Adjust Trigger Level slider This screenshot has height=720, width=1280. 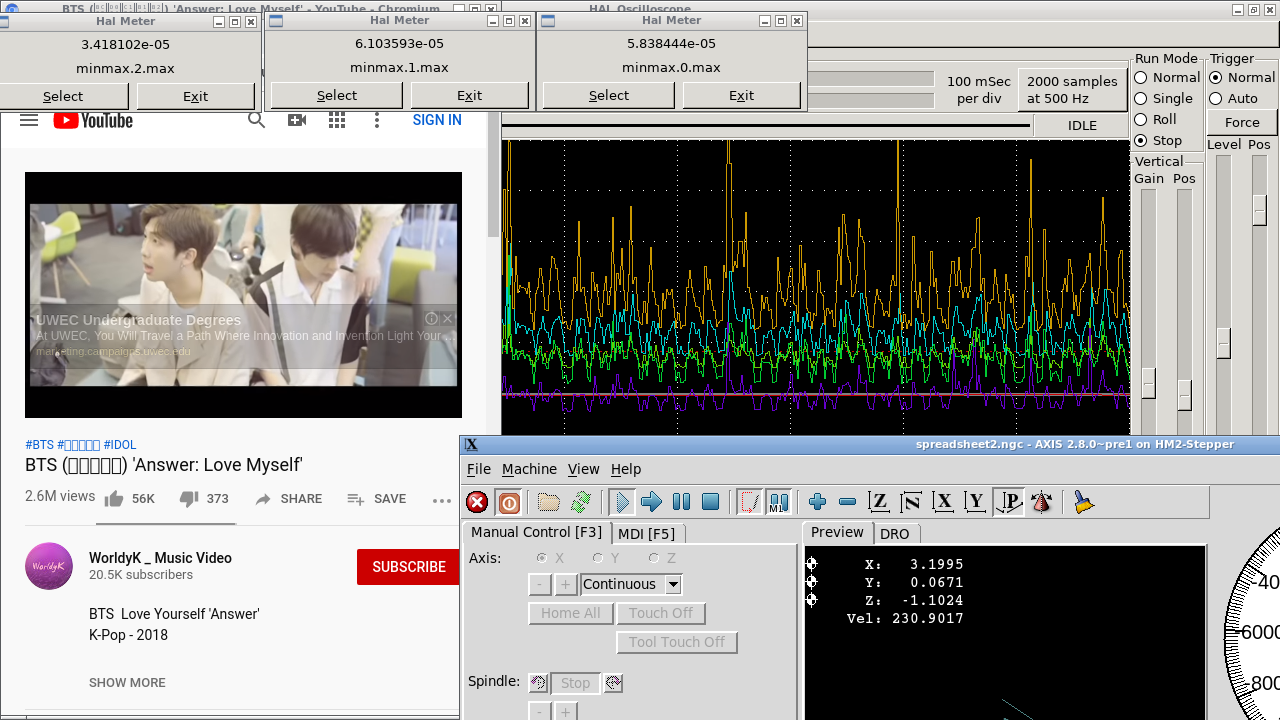tap(1223, 343)
